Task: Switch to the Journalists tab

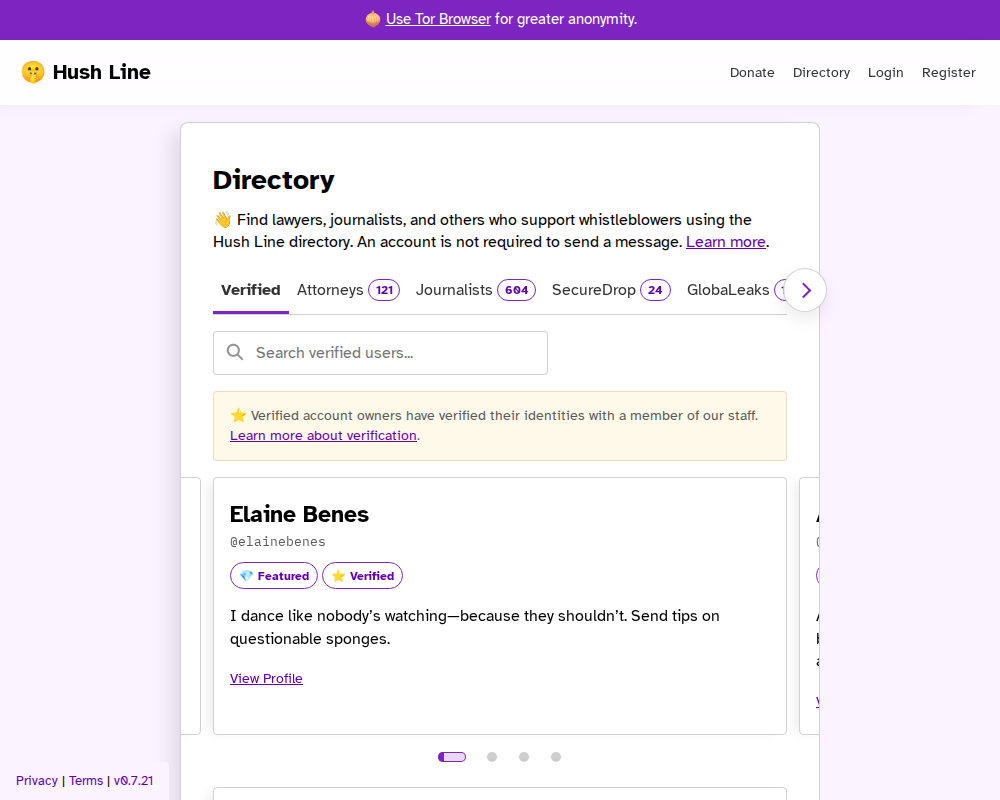Action: pyautogui.click(x=476, y=290)
